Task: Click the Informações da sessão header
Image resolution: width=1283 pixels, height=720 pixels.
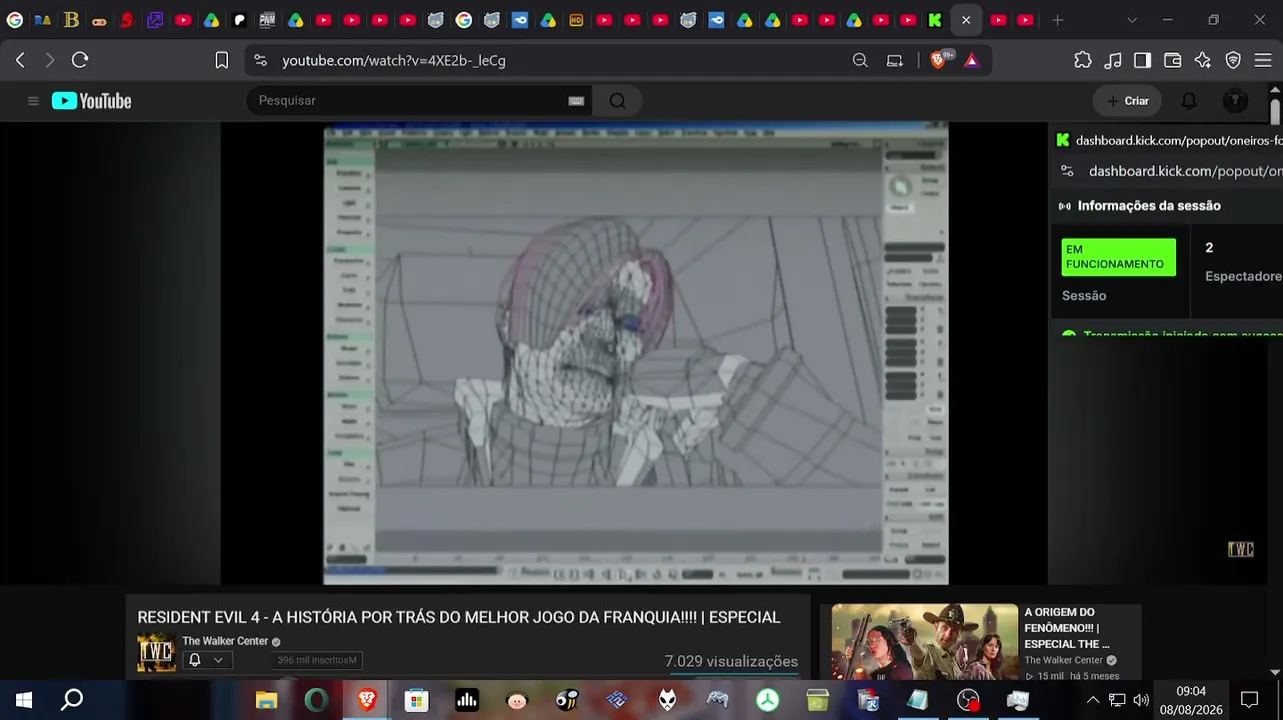Action: tap(1149, 205)
